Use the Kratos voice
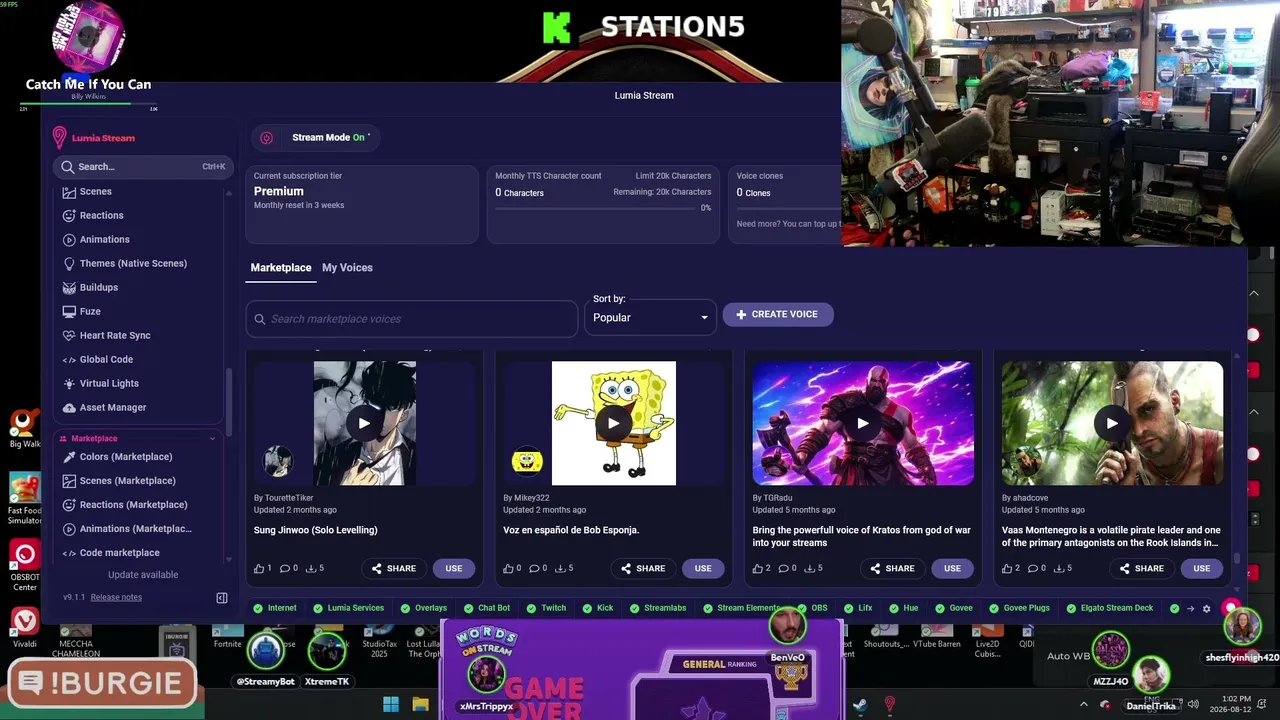The width and height of the screenshot is (1280, 720). click(952, 568)
